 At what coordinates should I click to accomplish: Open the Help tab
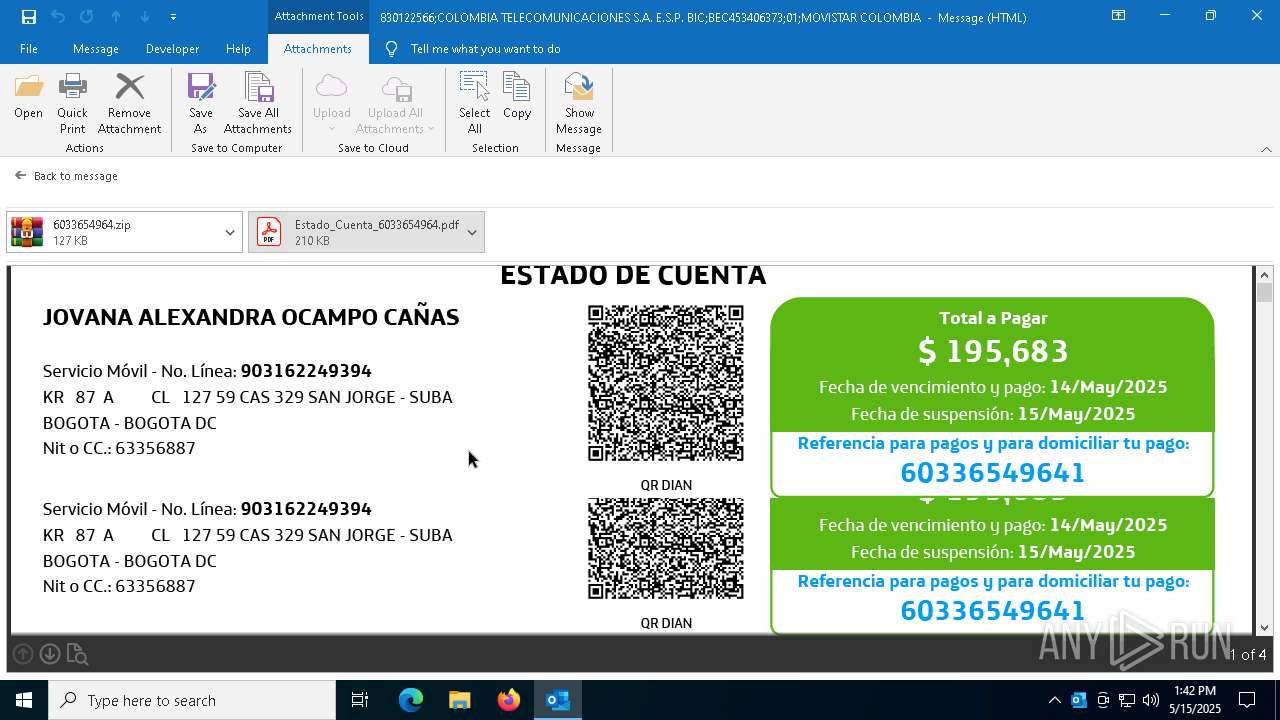(x=238, y=48)
